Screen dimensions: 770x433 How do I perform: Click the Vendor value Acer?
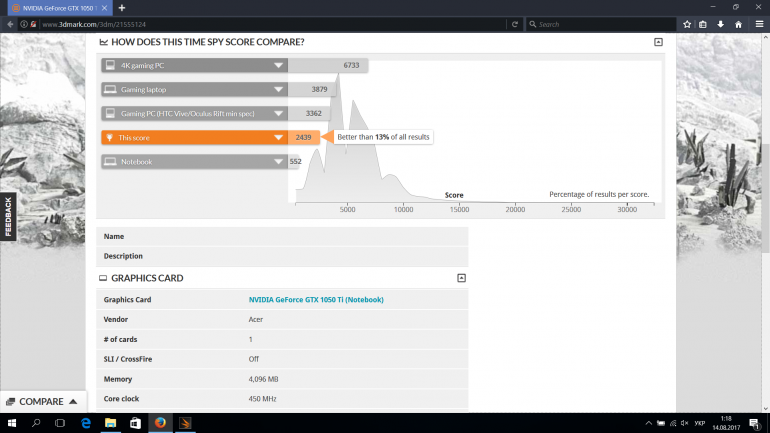255,319
